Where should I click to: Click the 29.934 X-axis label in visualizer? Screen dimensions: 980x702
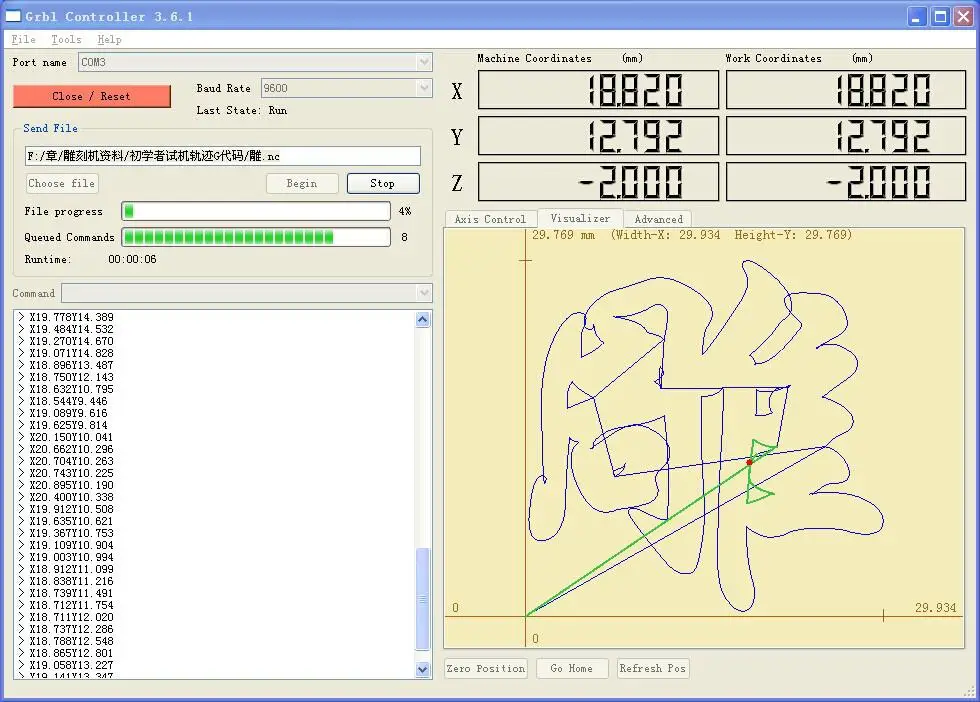[935, 608]
